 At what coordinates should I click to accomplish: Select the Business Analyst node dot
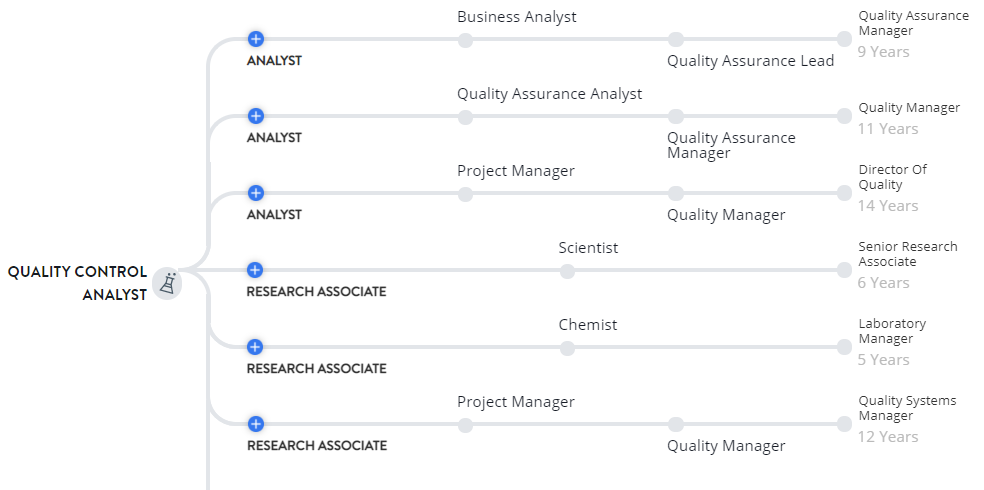pos(465,40)
